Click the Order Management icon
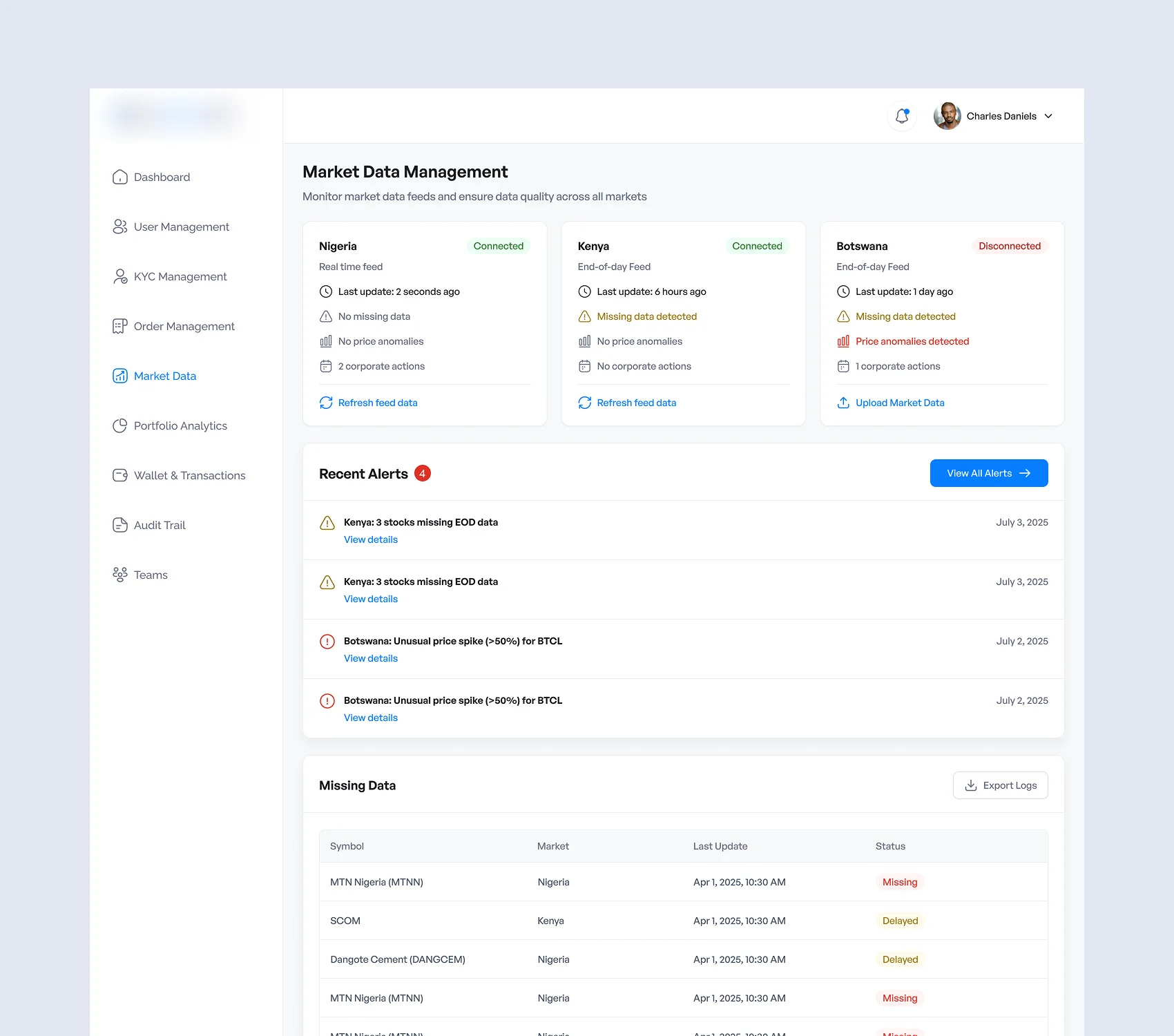 [x=120, y=326]
